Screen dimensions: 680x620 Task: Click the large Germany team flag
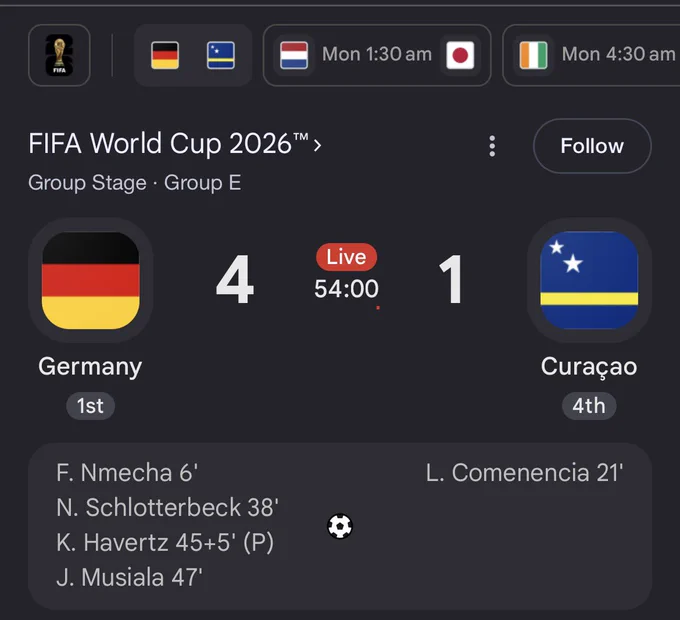[x=91, y=281]
